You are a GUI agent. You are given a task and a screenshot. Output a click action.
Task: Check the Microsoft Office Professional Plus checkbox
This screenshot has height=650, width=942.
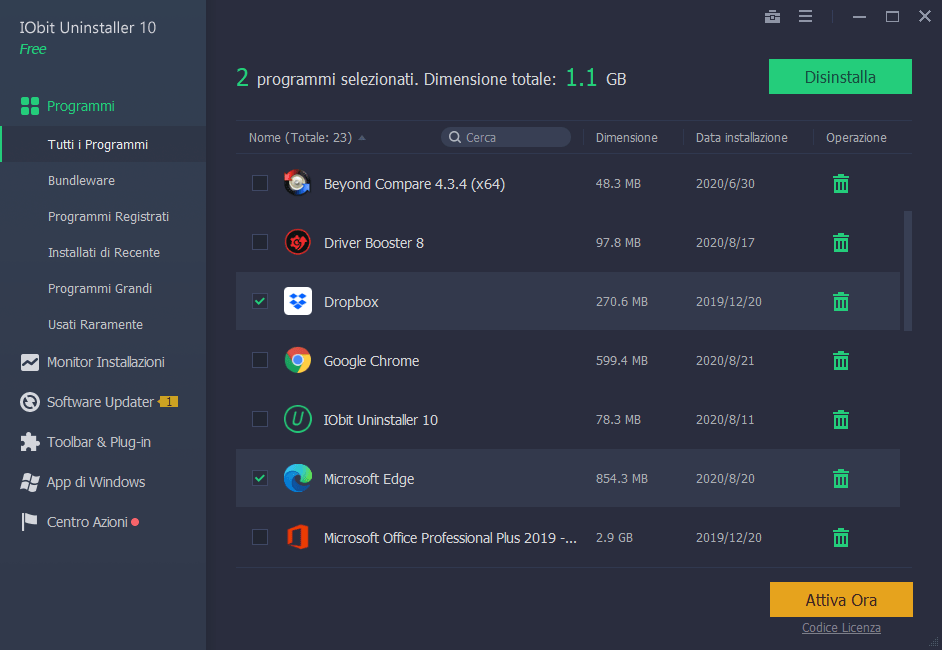(x=260, y=537)
